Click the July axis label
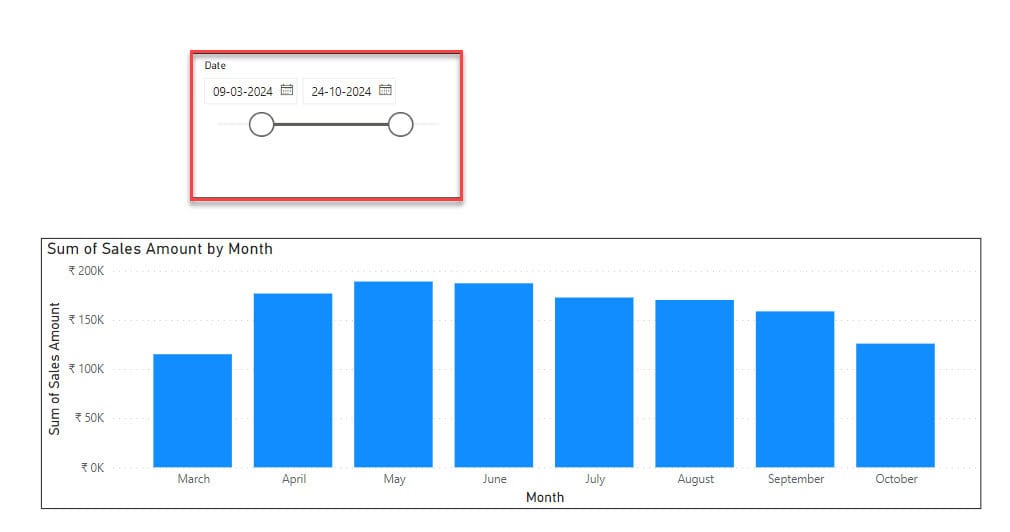Screen dimensions: 1010x532 point(595,479)
